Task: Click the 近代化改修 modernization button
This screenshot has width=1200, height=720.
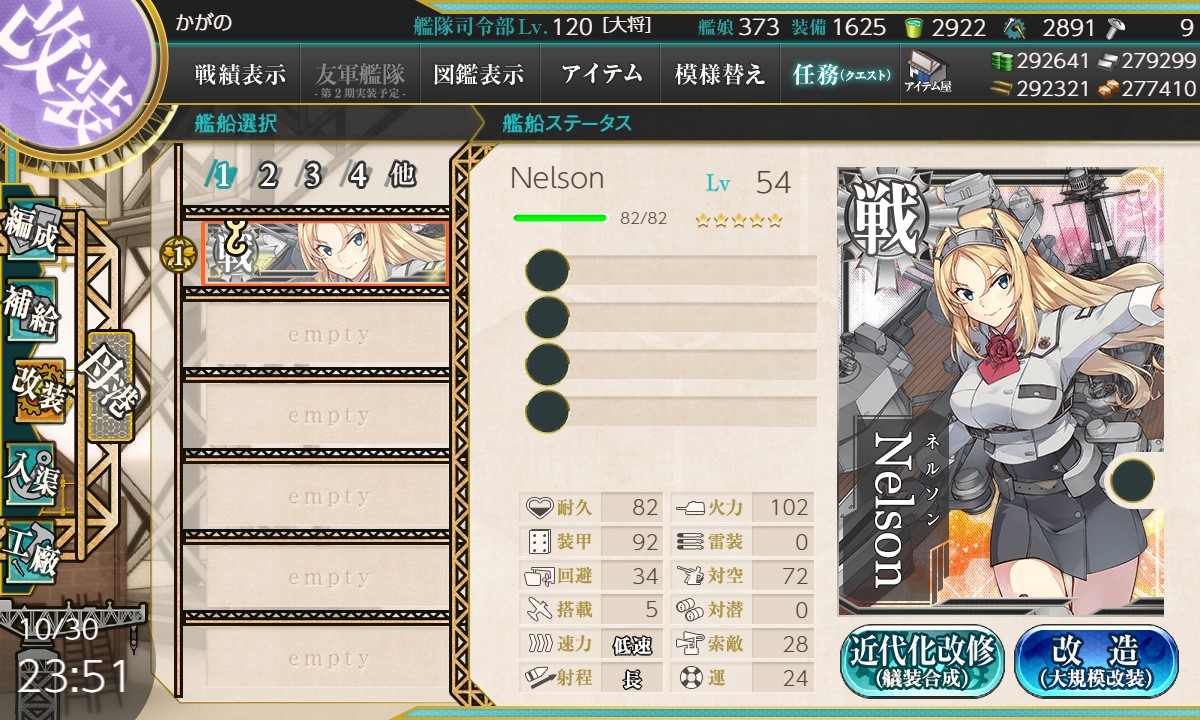Action: (x=923, y=661)
